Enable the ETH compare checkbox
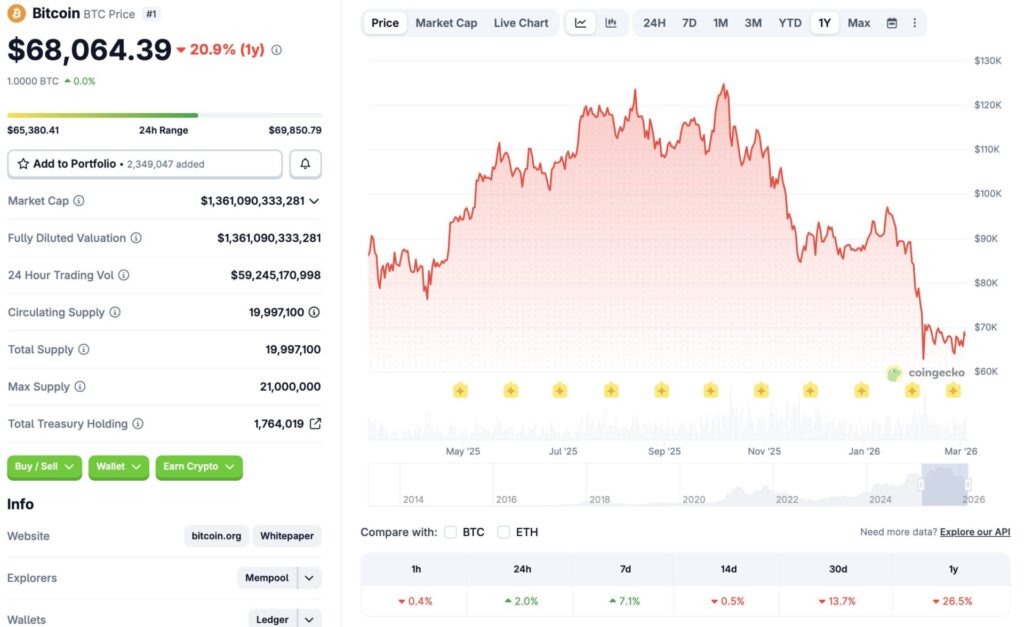The image size is (1024, 627). (x=503, y=533)
